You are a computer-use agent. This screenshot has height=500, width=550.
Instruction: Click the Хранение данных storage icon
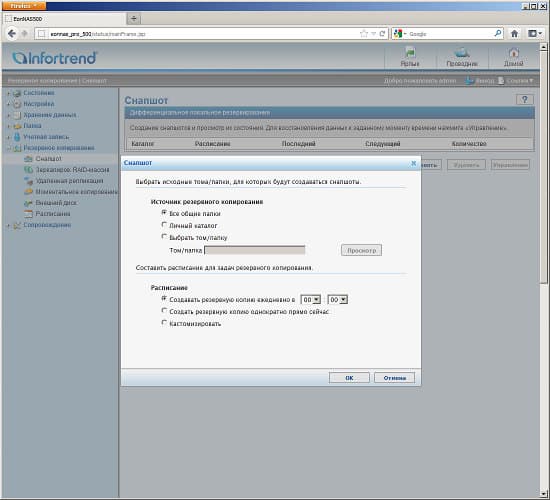pos(17,115)
